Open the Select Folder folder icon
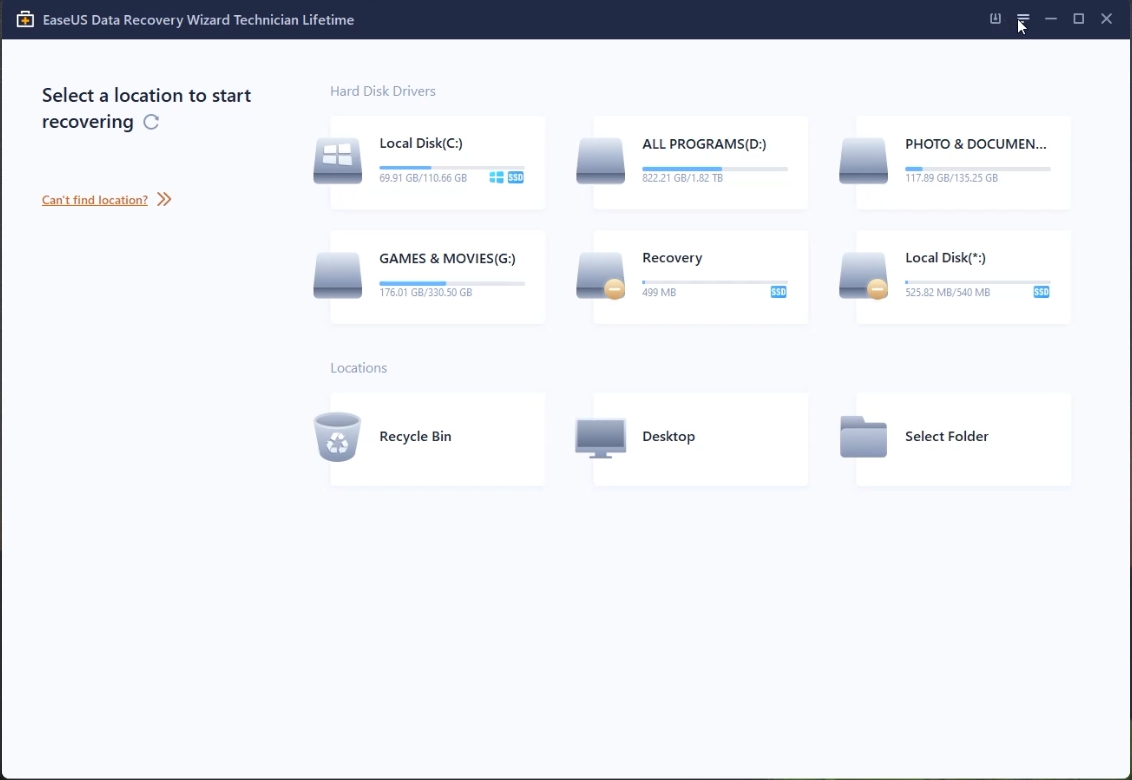The height and width of the screenshot is (780, 1132). (x=863, y=436)
